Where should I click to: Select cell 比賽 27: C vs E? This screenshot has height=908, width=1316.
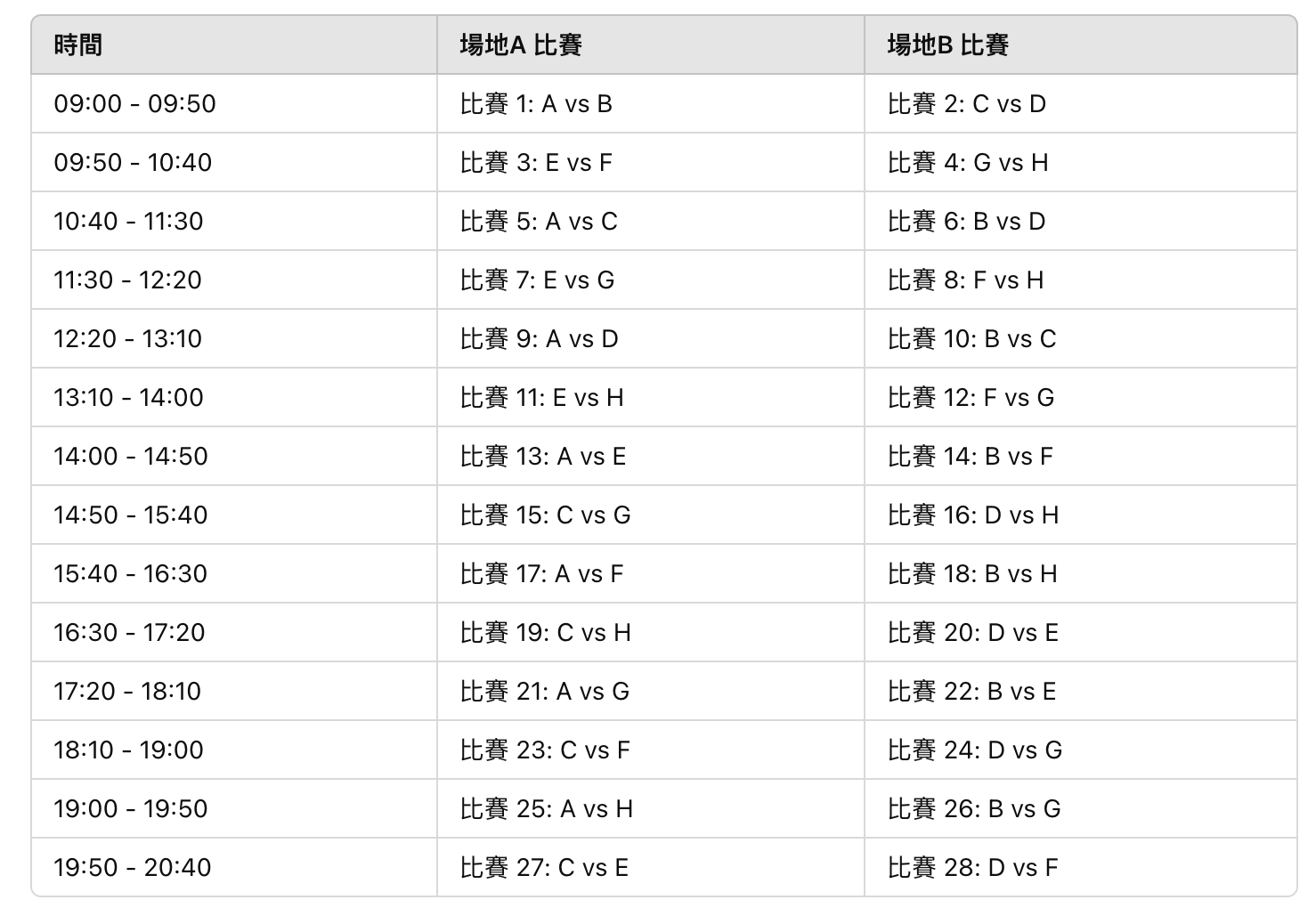[x=651, y=867]
